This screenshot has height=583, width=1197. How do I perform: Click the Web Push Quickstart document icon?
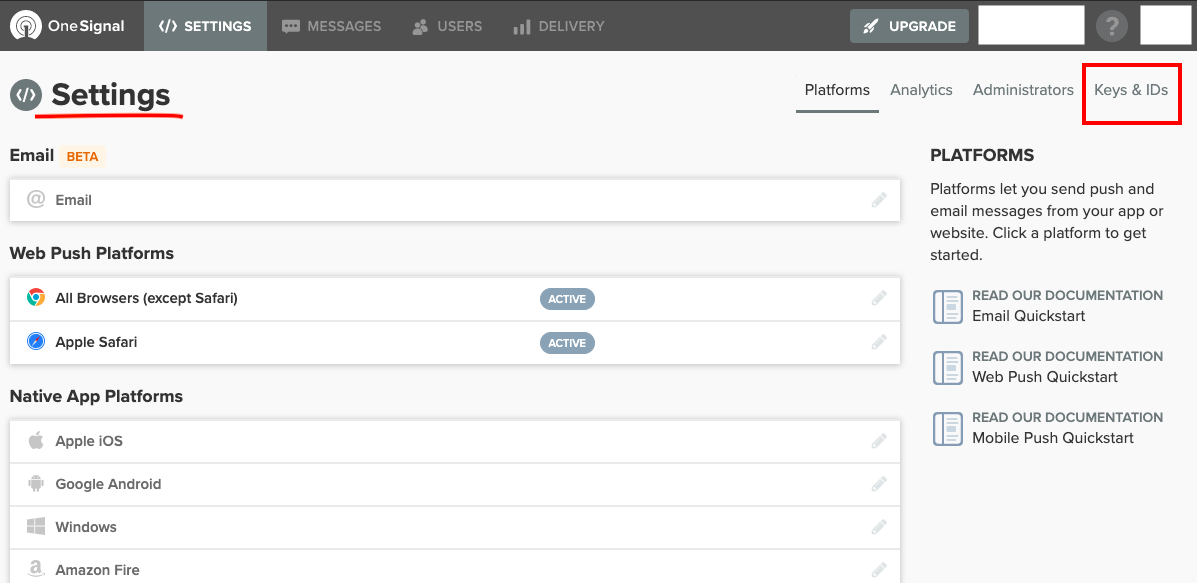click(947, 367)
